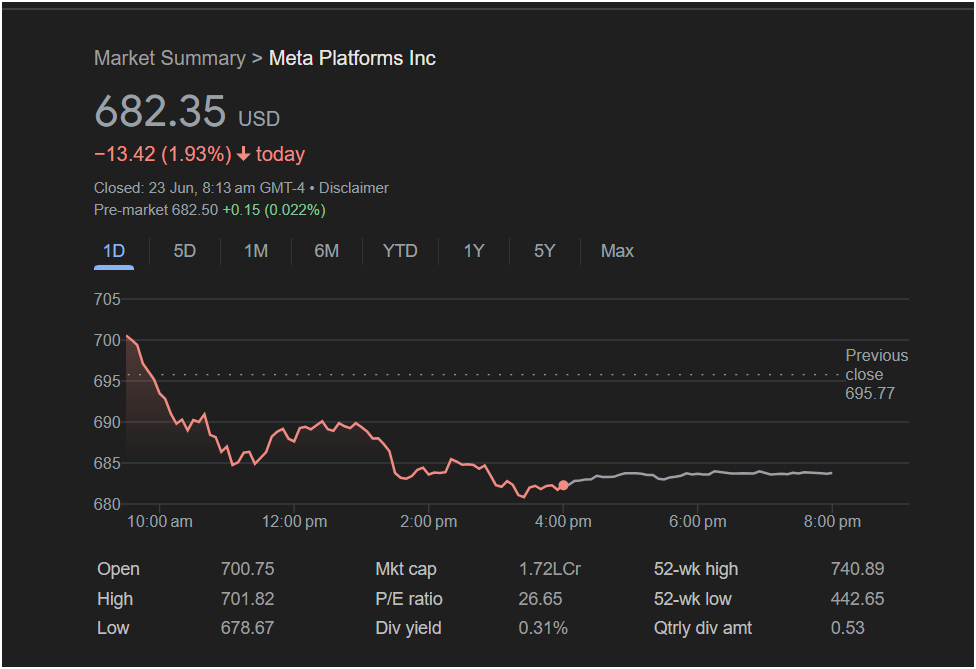976x669 pixels.
Task: Click the 705 price axis label
Action: tap(107, 299)
